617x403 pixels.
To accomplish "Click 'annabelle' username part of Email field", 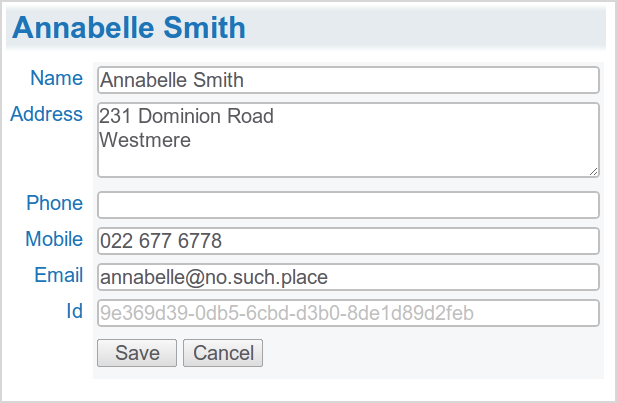I will click(x=142, y=277).
